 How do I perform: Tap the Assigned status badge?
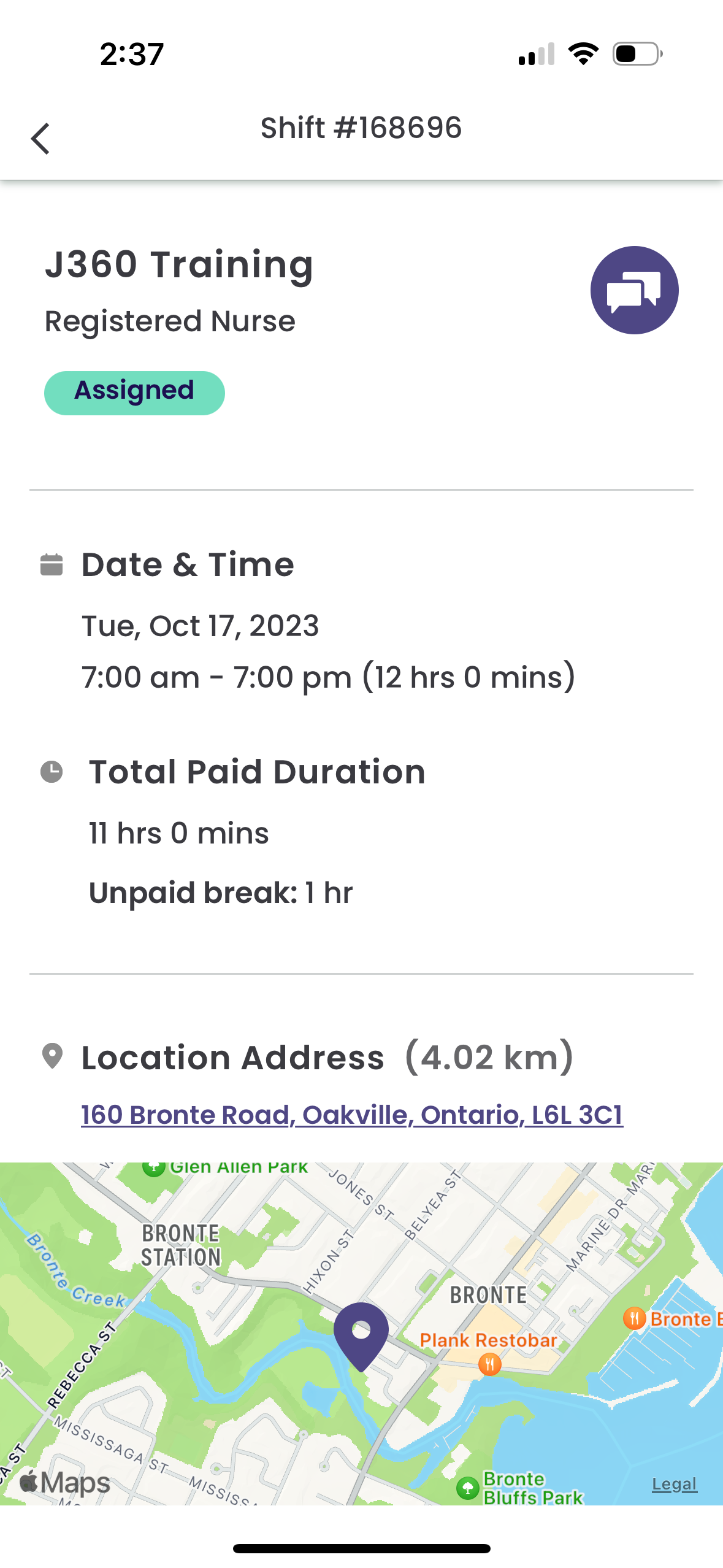(x=134, y=393)
